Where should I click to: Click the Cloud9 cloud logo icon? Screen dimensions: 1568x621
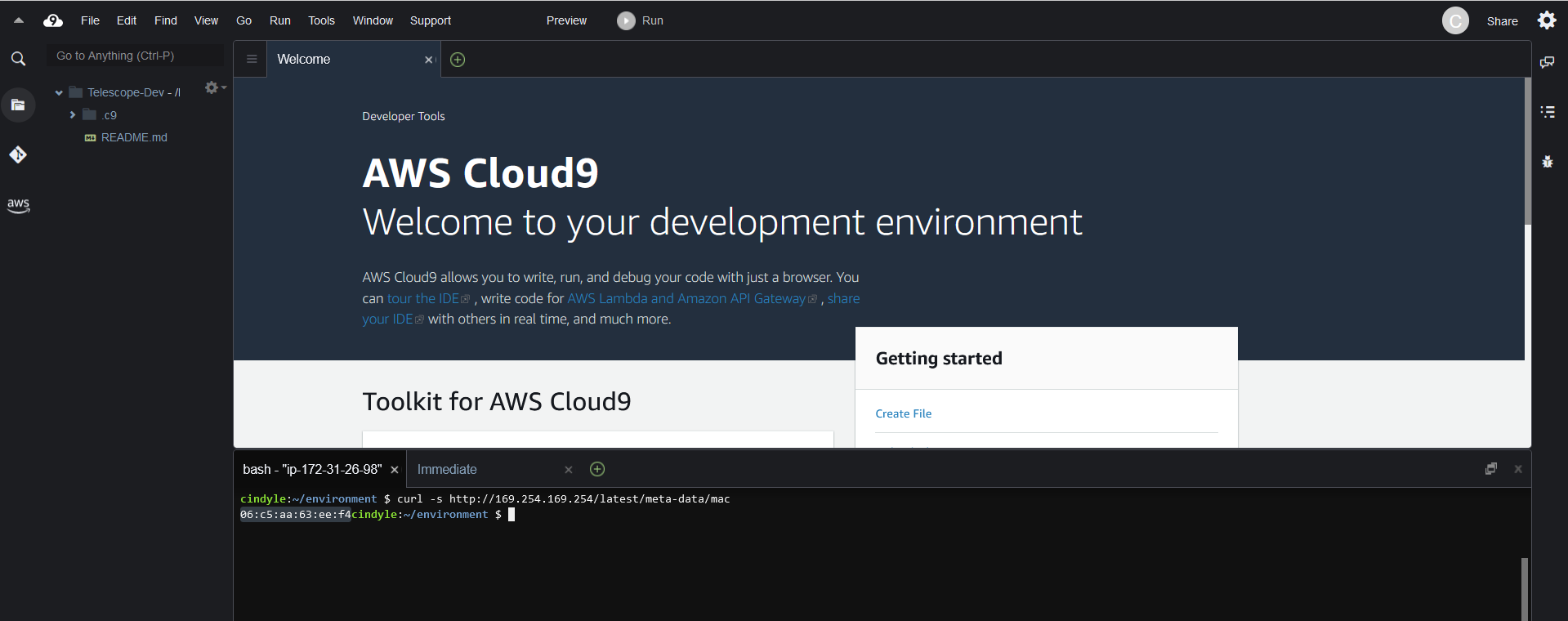coord(53,20)
